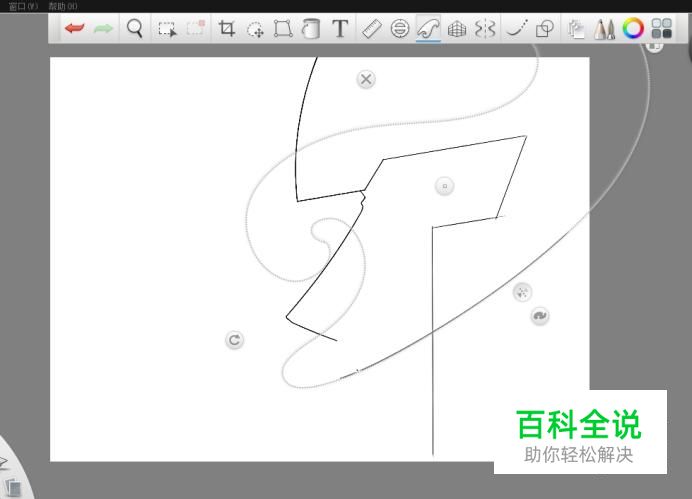Open the Copic/Layer library icon
The width and height of the screenshot is (692, 499).
coord(576,29)
